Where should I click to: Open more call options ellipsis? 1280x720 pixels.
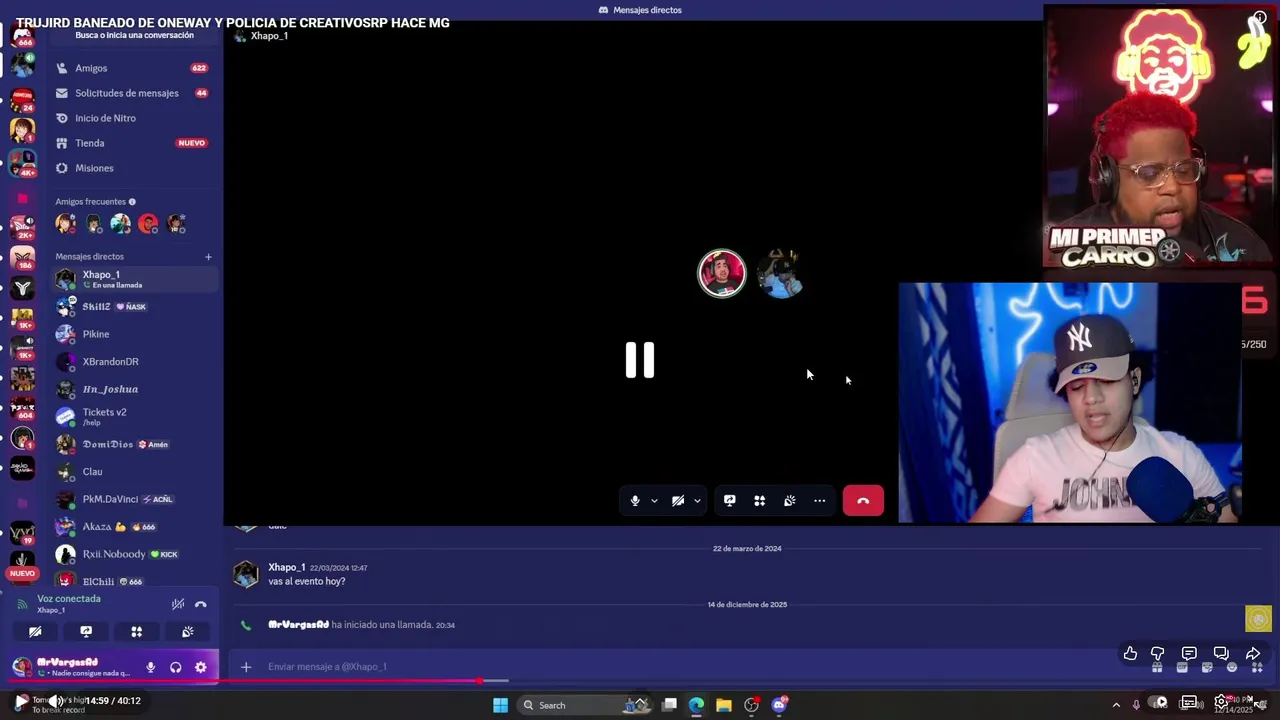pyautogui.click(x=820, y=501)
